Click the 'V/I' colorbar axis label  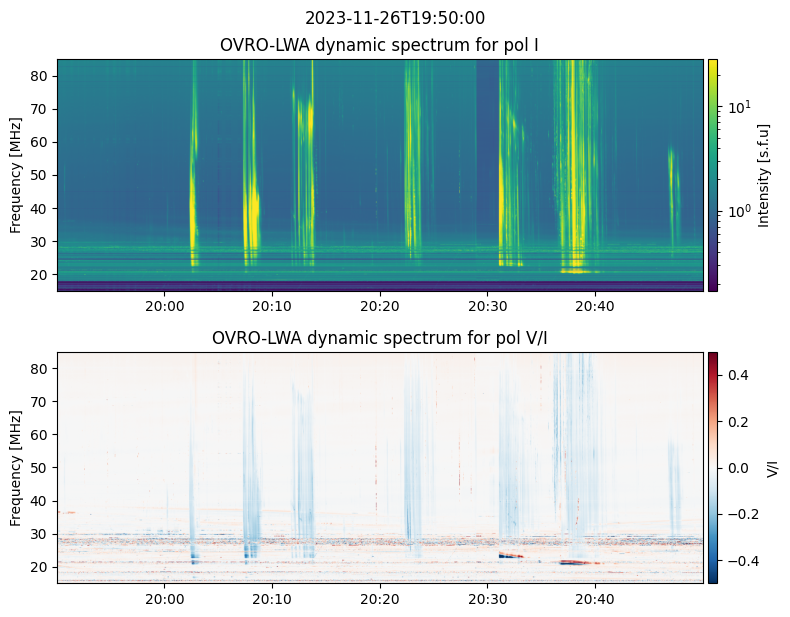[x=771, y=467]
